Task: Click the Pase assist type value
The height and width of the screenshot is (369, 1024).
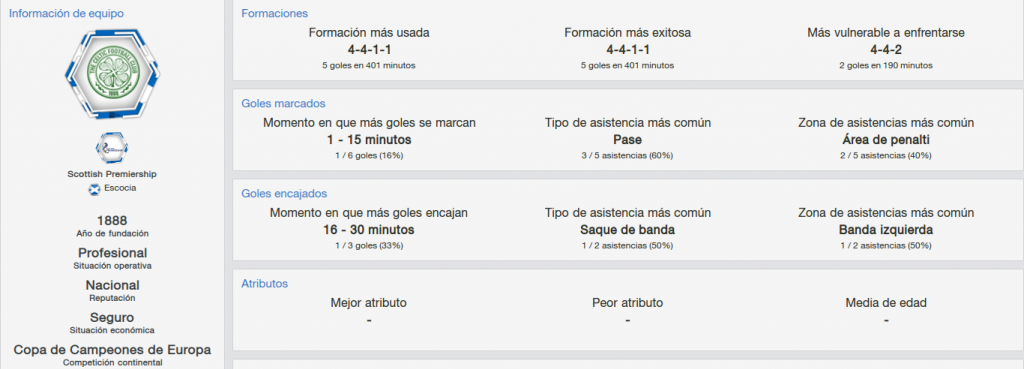Action: click(x=628, y=140)
